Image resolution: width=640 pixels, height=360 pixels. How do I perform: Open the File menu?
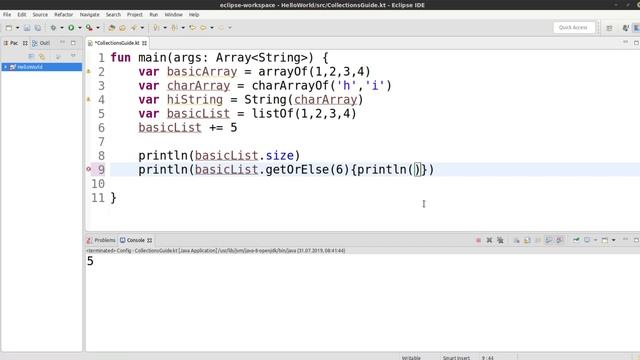click(7, 15)
